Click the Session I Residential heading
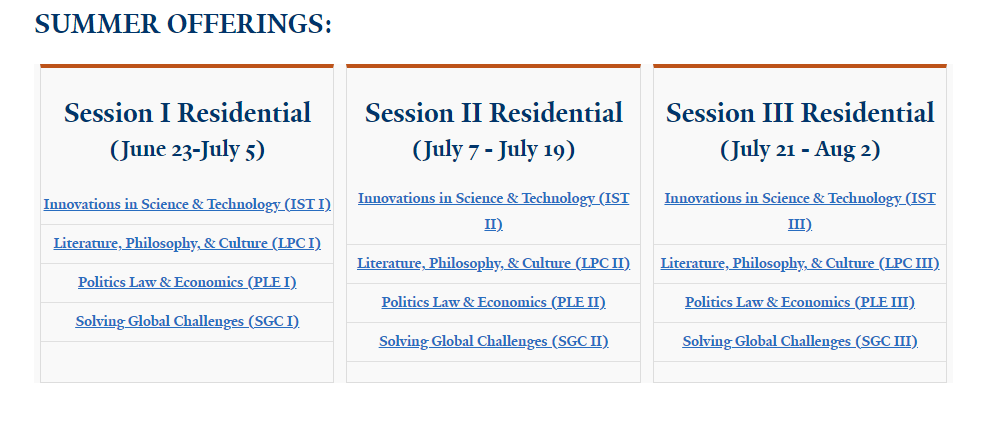987x422 pixels. point(187,113)
